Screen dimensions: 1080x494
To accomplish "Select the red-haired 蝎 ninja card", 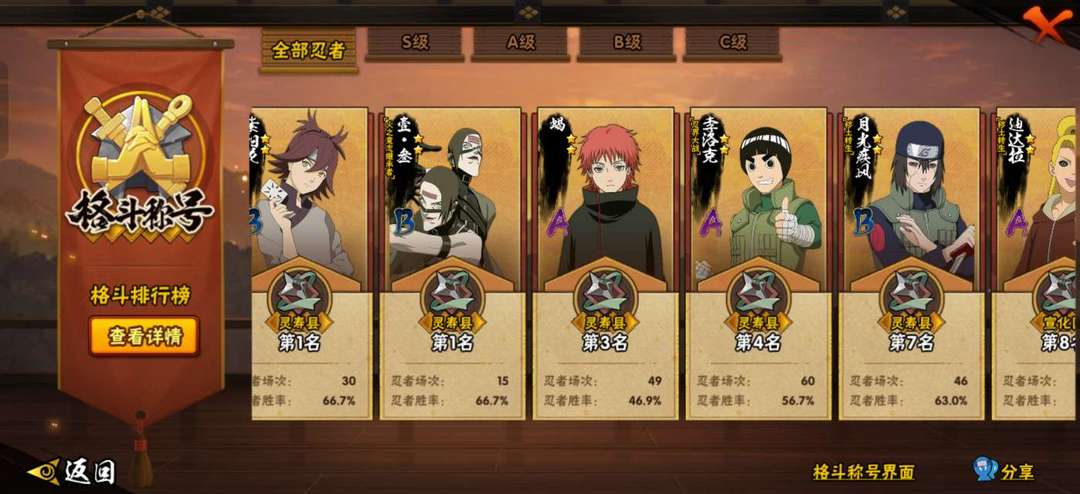I will (x=605, y=263).
